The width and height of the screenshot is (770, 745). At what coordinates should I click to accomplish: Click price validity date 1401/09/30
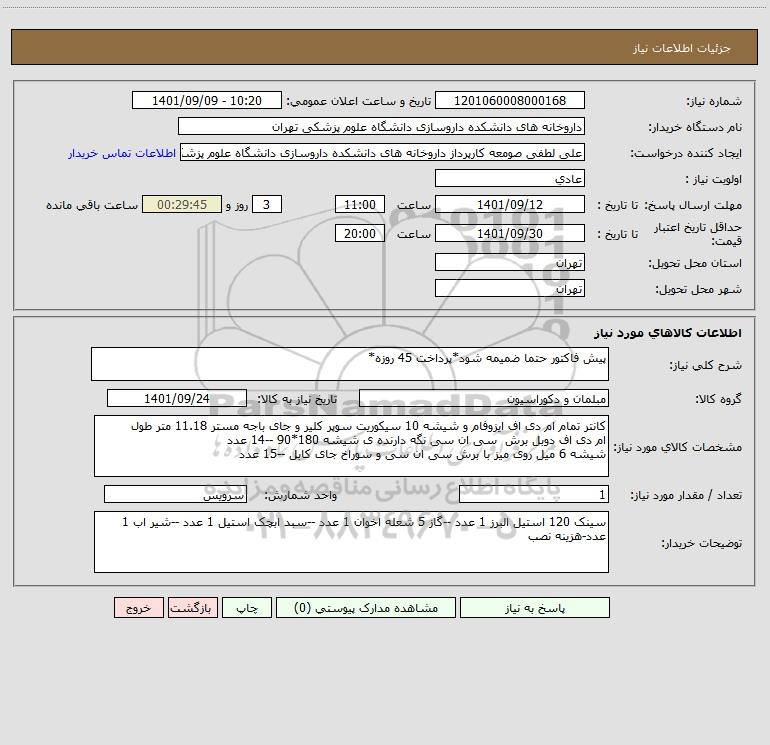click(510, 233)
